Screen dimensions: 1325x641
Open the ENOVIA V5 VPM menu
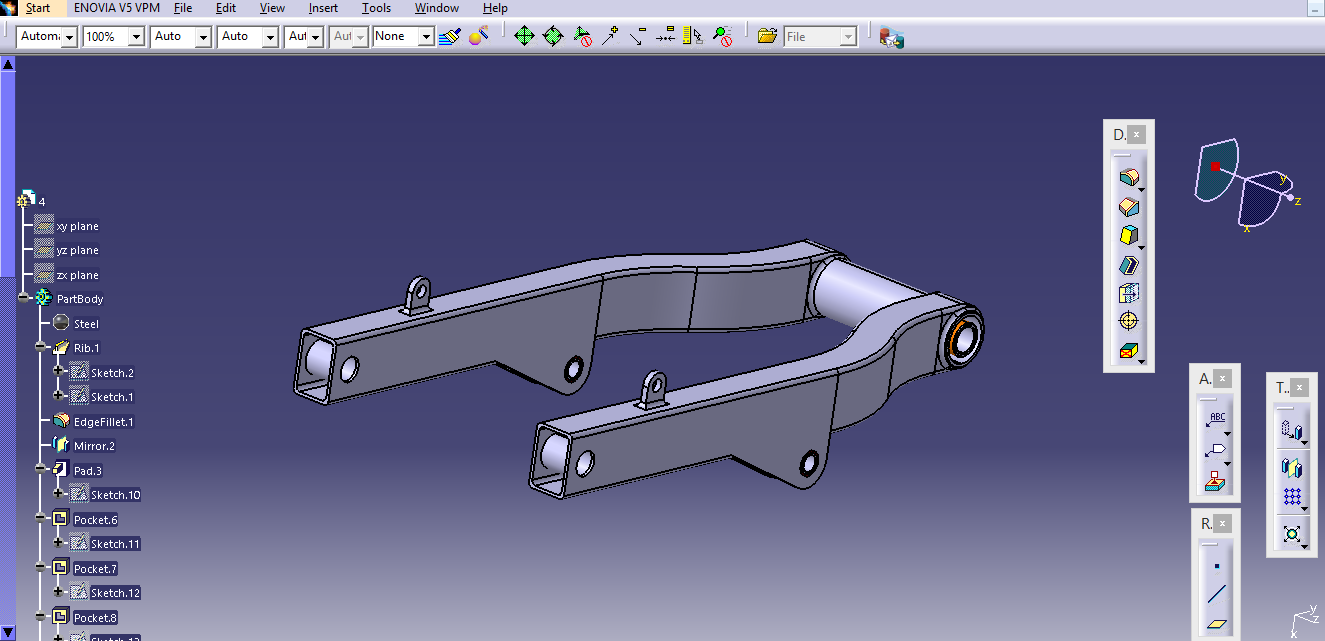tap(117, 8)
